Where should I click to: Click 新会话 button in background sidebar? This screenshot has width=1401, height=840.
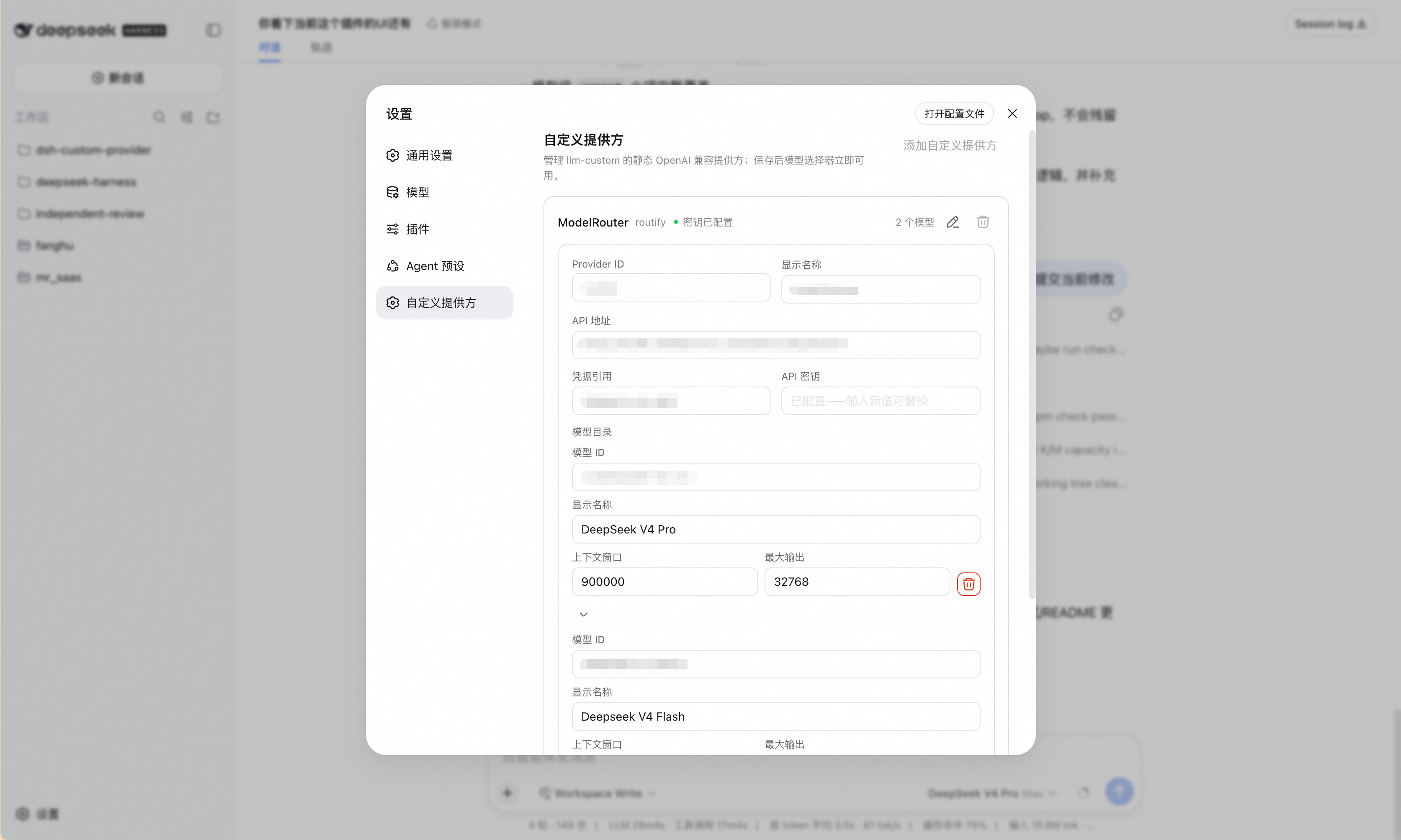pyautogui.click(x=118, y=77)
